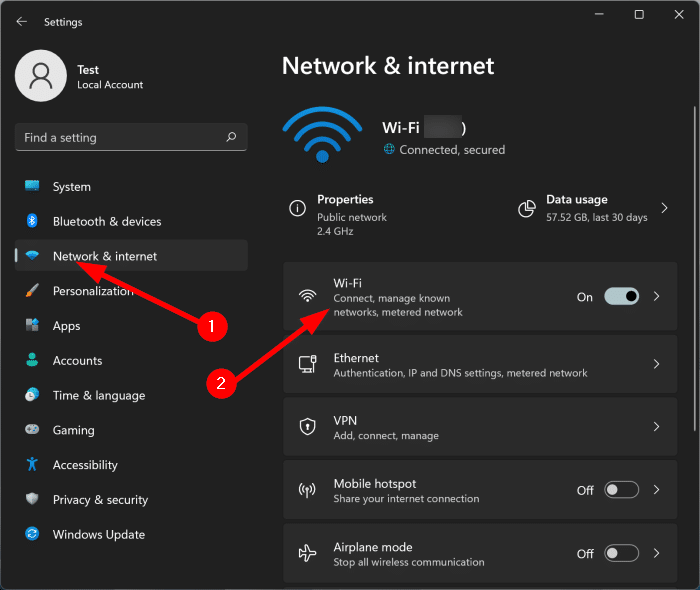The width and height of the screenshot is (700, 590).
Task: Click the Gaming controller icon
Action: pyautogui.click(x=32, y=429)
